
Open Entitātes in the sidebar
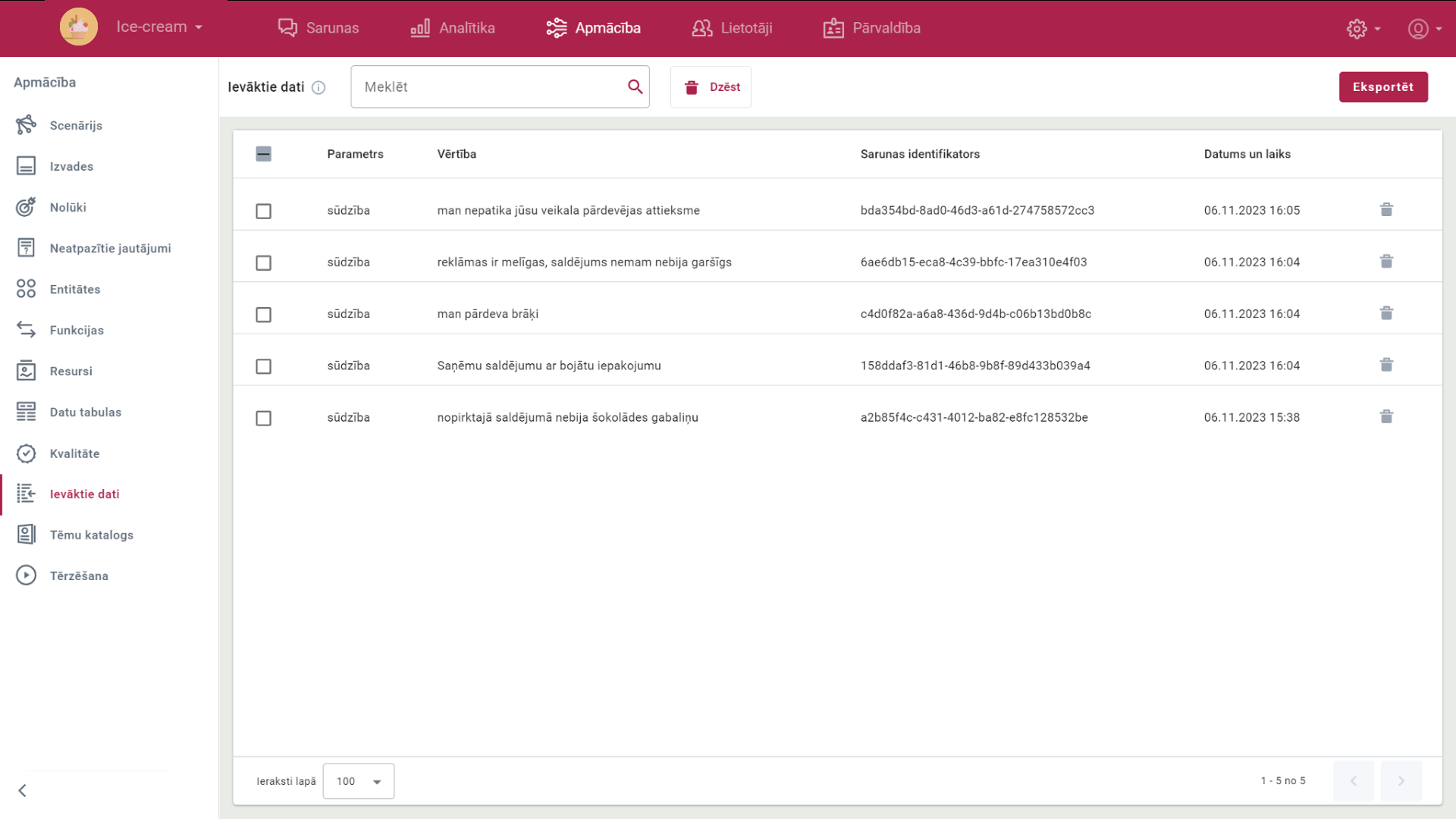[x=74, y=289]
